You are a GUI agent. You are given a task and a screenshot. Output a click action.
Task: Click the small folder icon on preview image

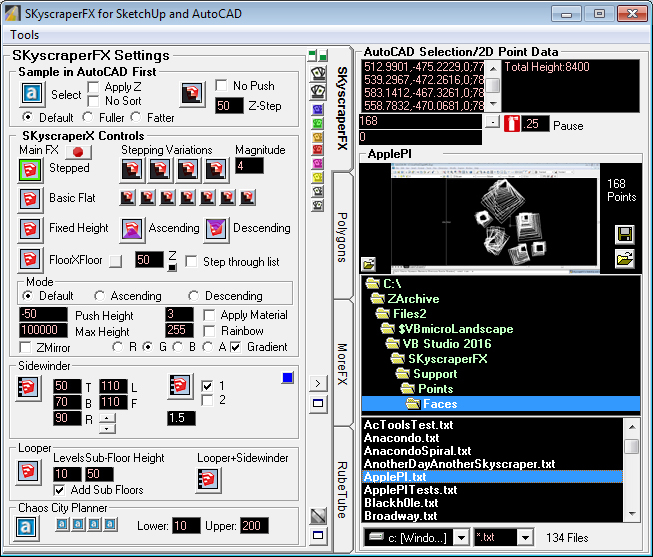click(369, 264)
